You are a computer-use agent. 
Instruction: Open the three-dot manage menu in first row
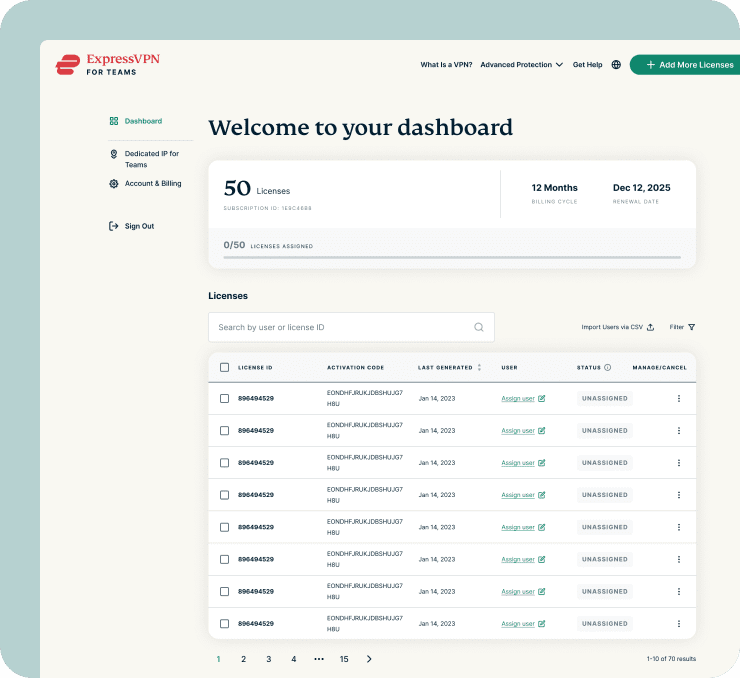coord(679,399)
